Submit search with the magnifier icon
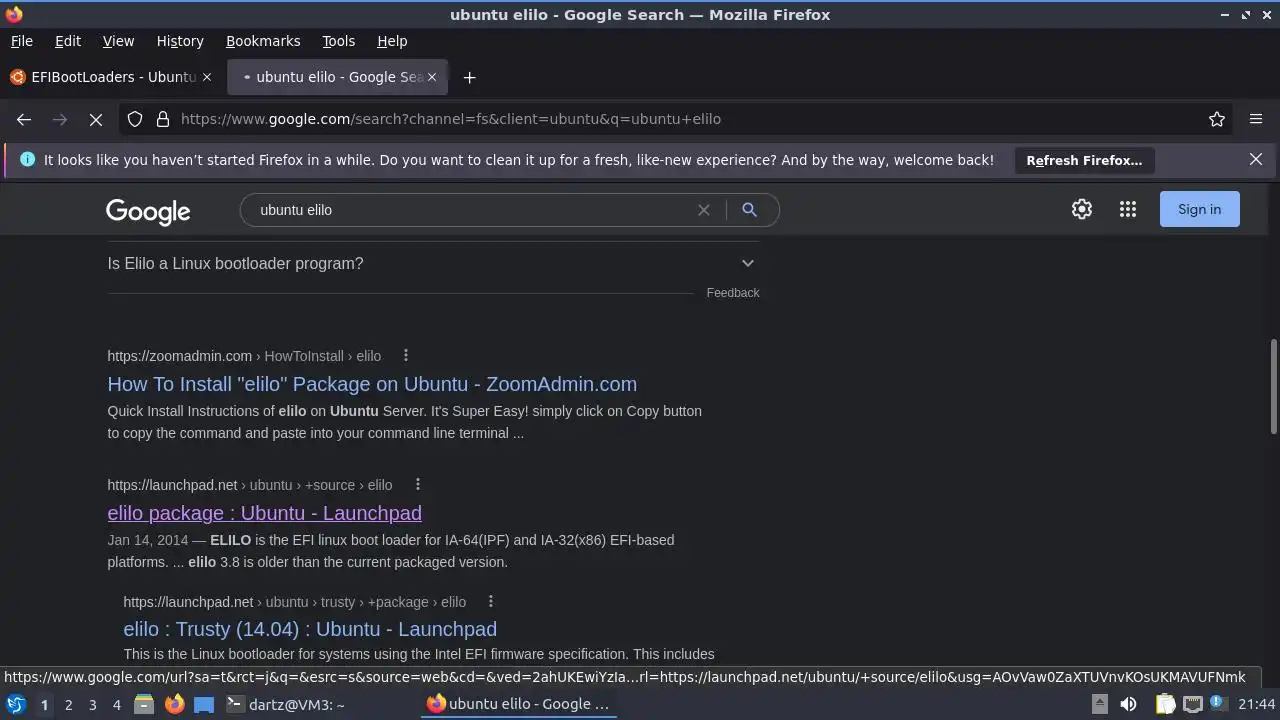The width and height of the screenshot is (1280, 720). (x=749, y=210)
